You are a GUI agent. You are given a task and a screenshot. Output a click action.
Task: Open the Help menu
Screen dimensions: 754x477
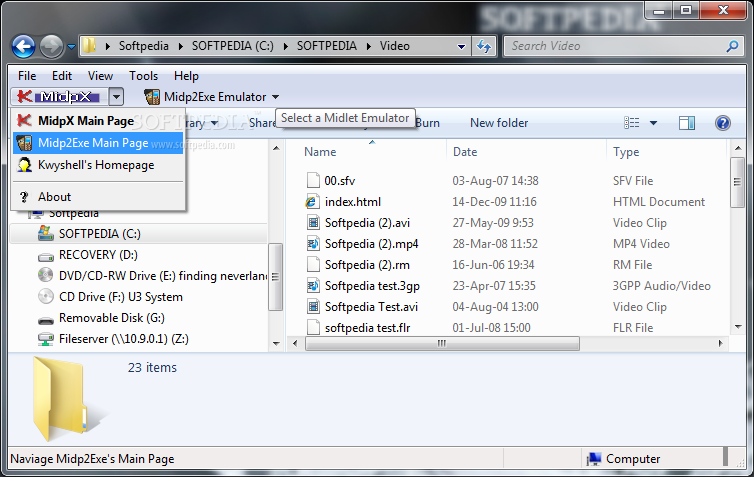[x=186, y=76]
